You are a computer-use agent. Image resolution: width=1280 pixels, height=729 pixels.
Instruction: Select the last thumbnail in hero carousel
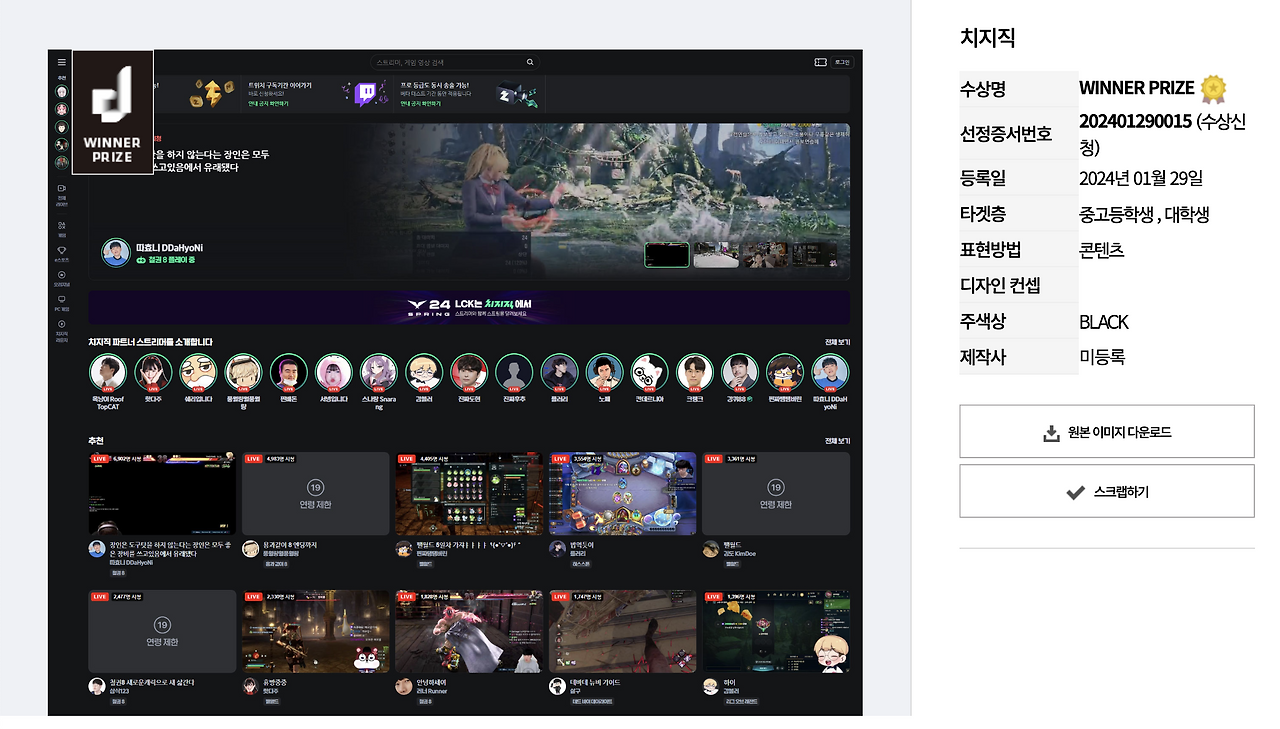click(x=815, y=255)
